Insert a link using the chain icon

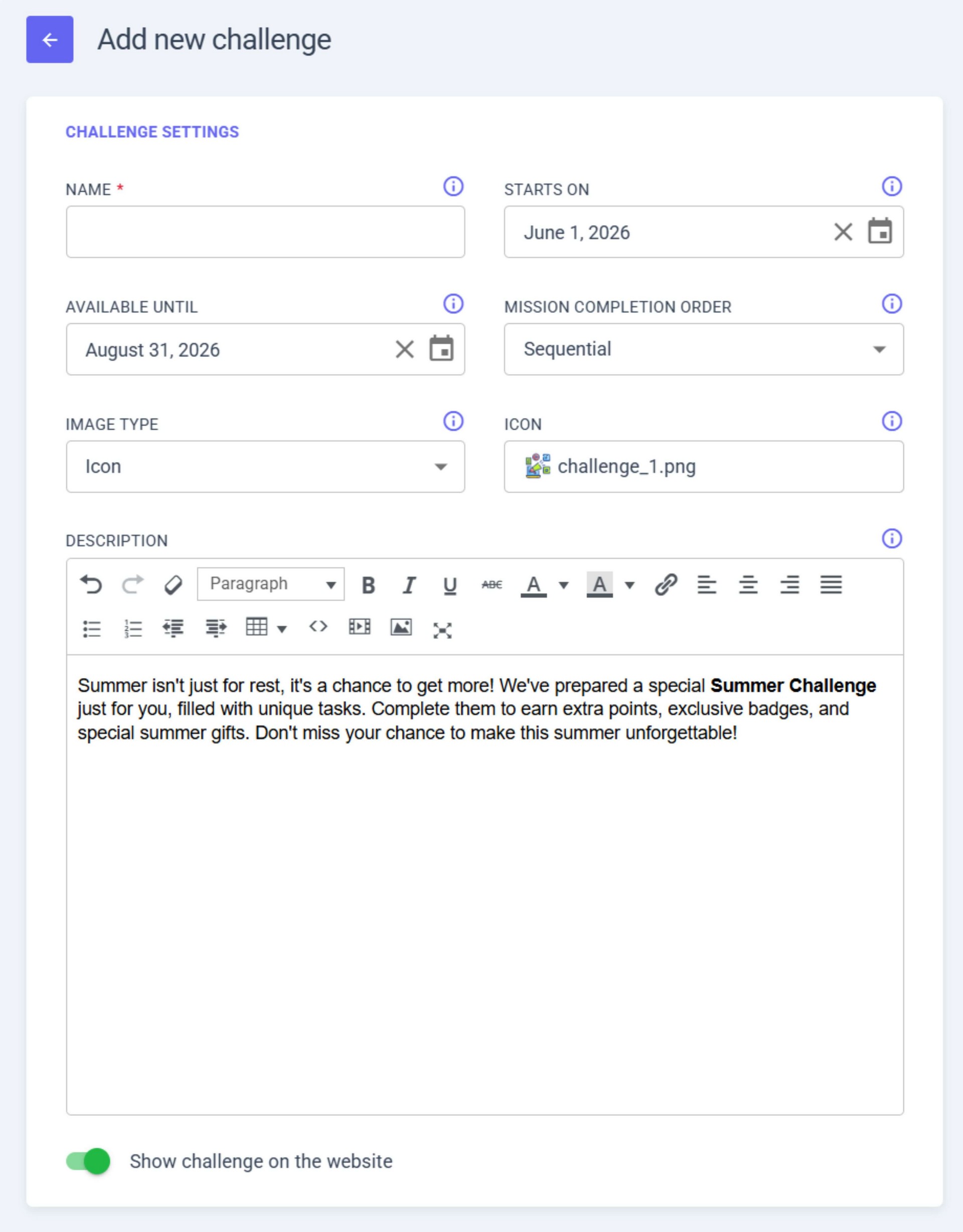(666, 584)
